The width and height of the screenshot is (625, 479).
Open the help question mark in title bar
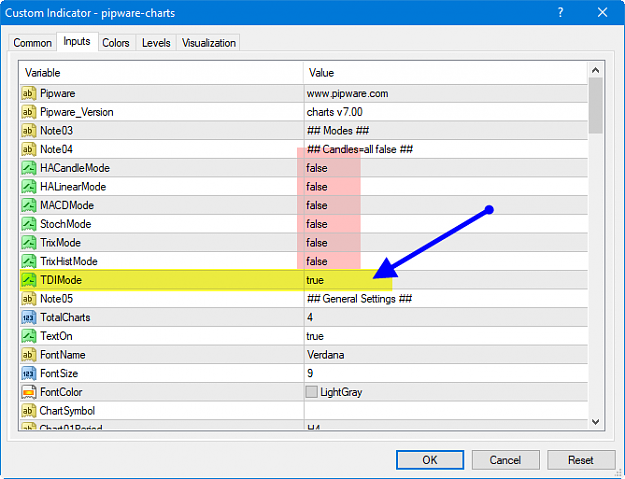pos(560,13)
